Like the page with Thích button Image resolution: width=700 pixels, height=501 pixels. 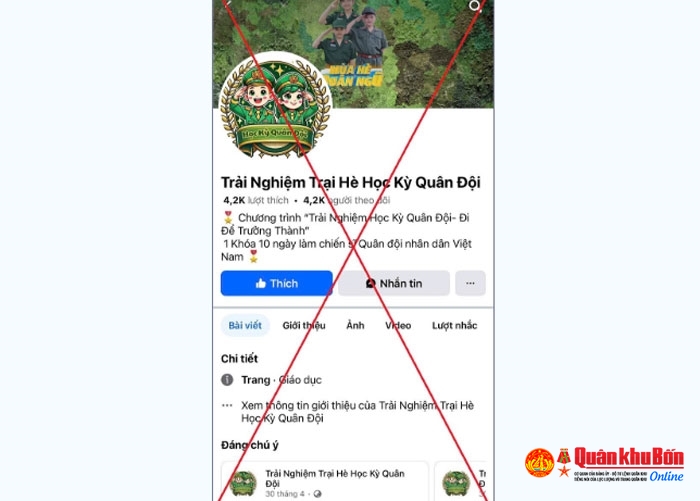(x=276, y=283)
